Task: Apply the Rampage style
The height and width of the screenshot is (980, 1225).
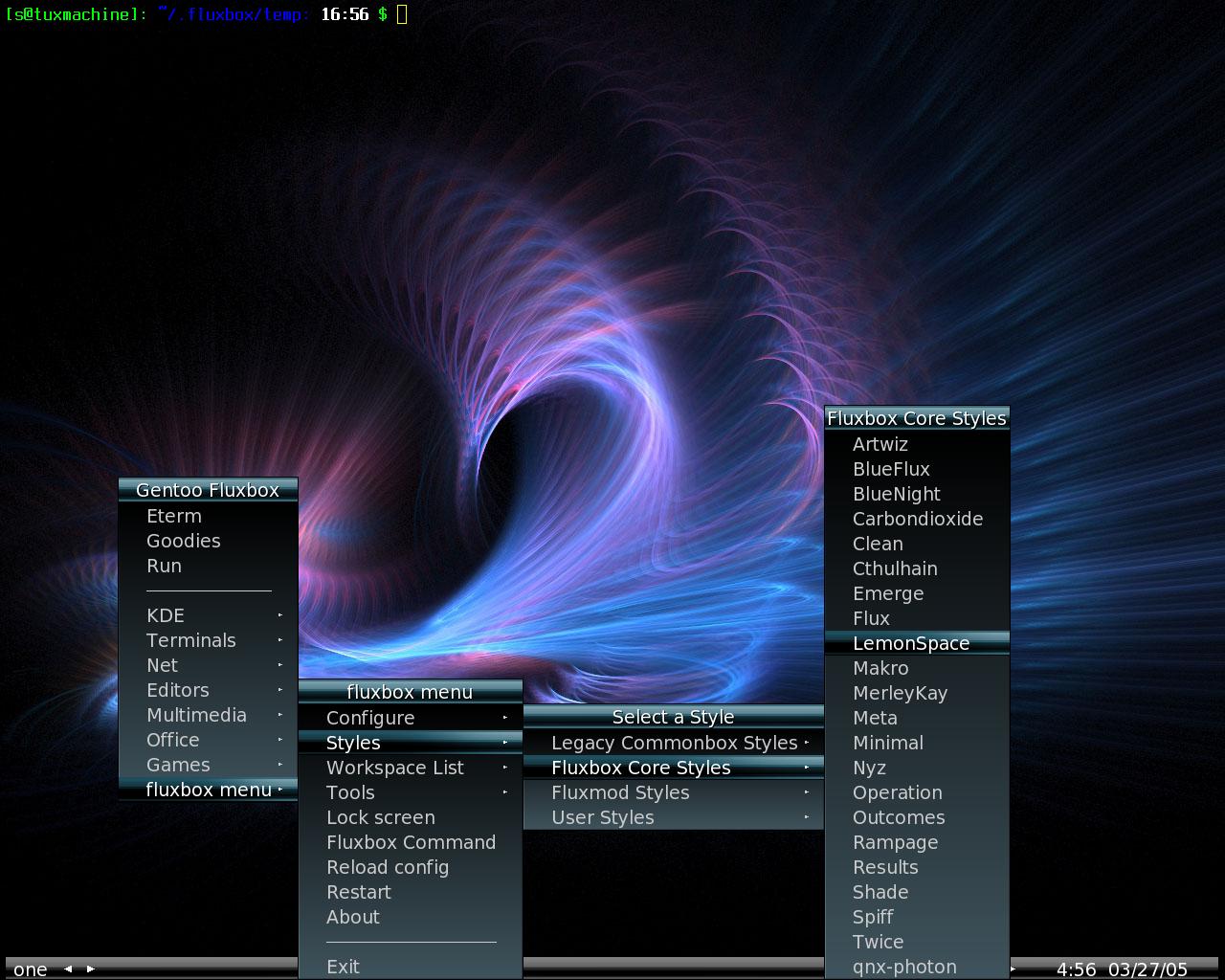Action: click(x=917, y=842)
